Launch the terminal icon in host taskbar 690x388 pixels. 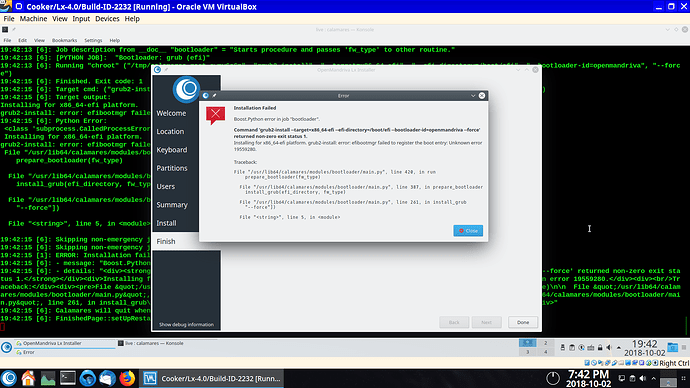[x=68, y=378]
